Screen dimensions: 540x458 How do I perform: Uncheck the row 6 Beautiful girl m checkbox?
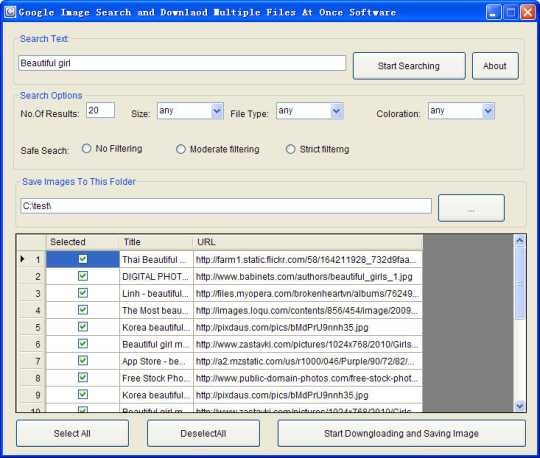click(x=83, y=343)
